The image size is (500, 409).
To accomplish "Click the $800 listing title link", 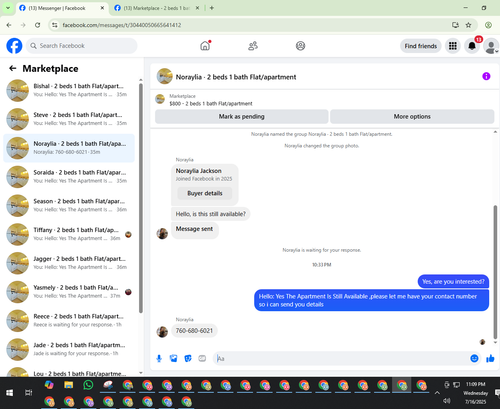I will coord(211,104).
